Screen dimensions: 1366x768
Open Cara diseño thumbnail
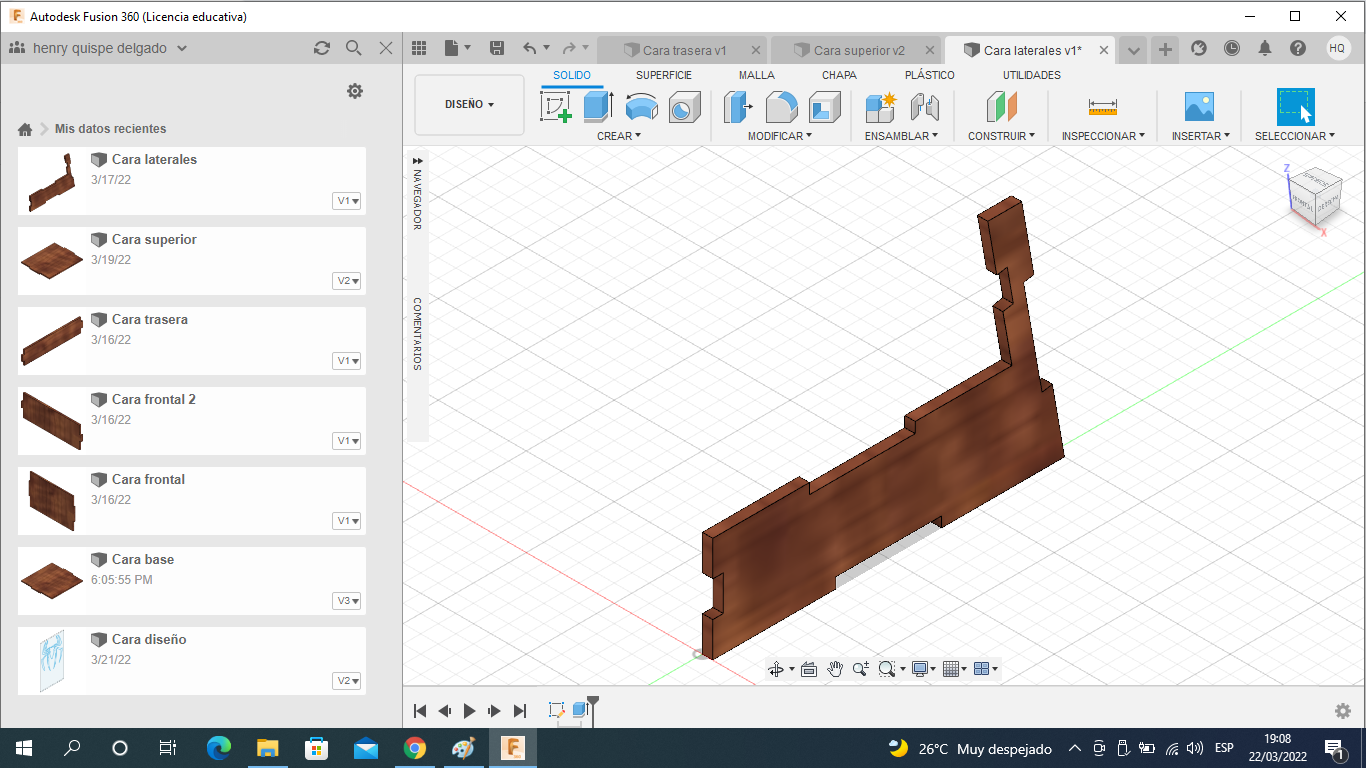click(x=50, y=660)
